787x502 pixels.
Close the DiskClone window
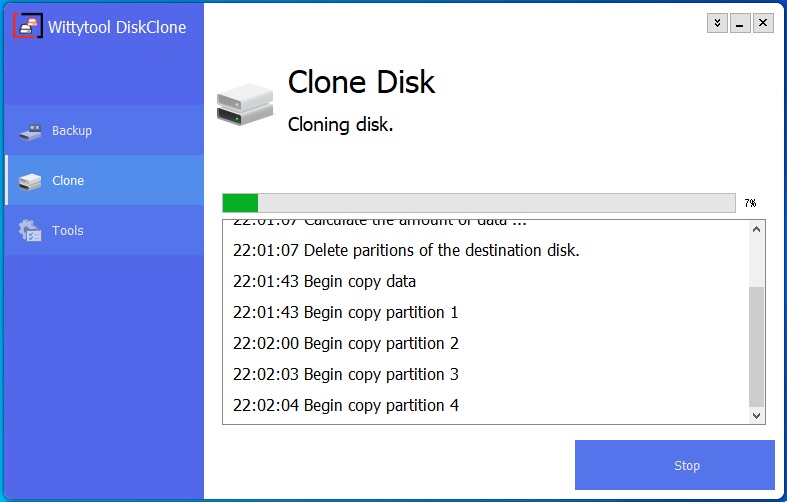click(x=763, y=23)
